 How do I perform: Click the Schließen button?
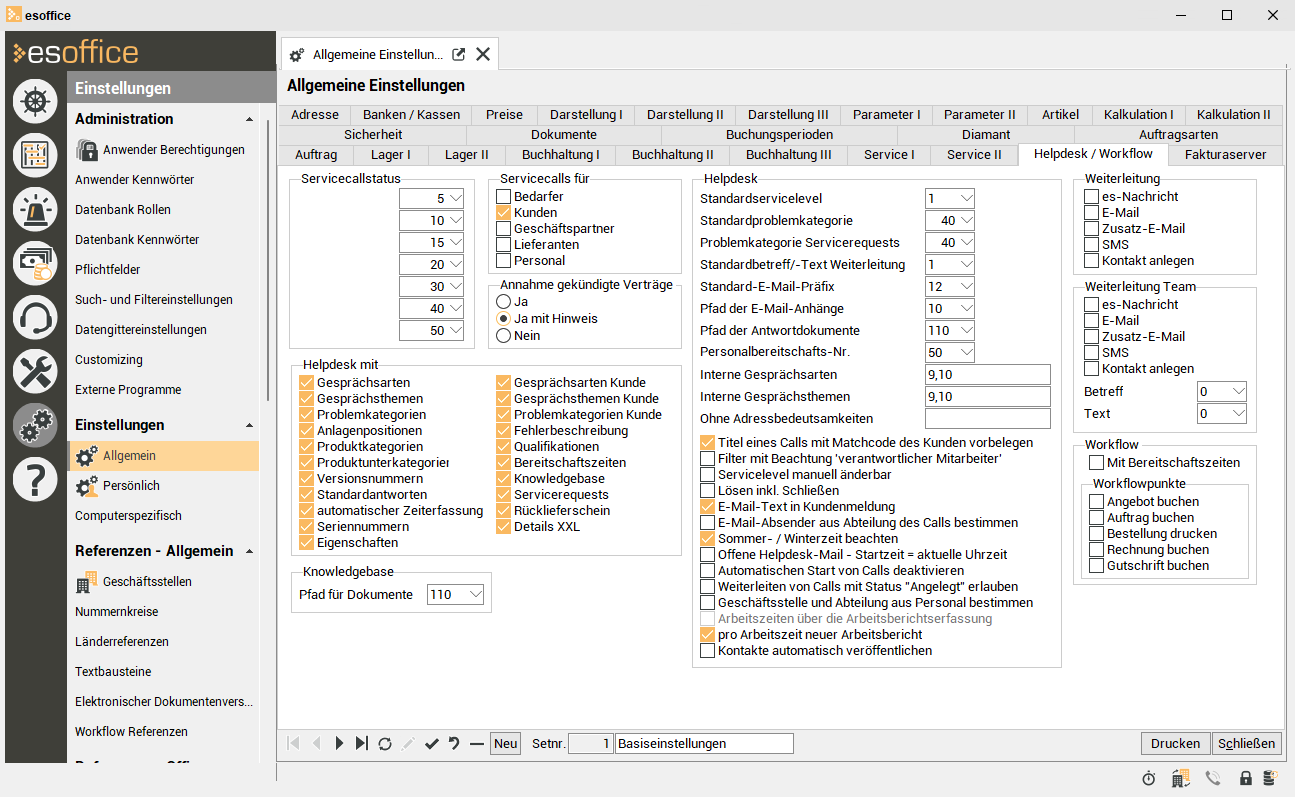pos(1247,744)
